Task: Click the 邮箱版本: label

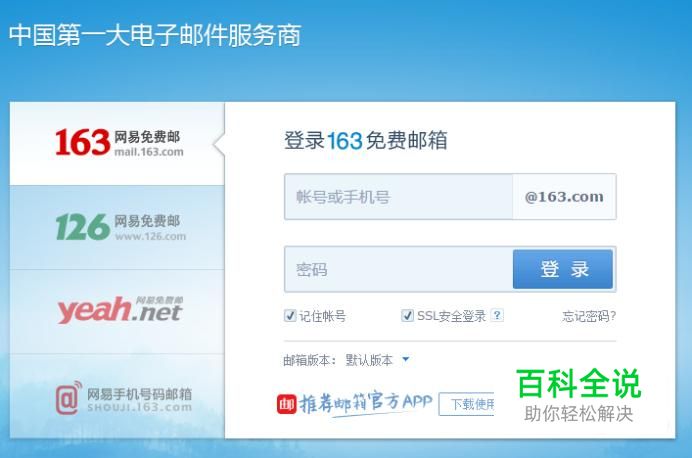Action: coord(310,360)
